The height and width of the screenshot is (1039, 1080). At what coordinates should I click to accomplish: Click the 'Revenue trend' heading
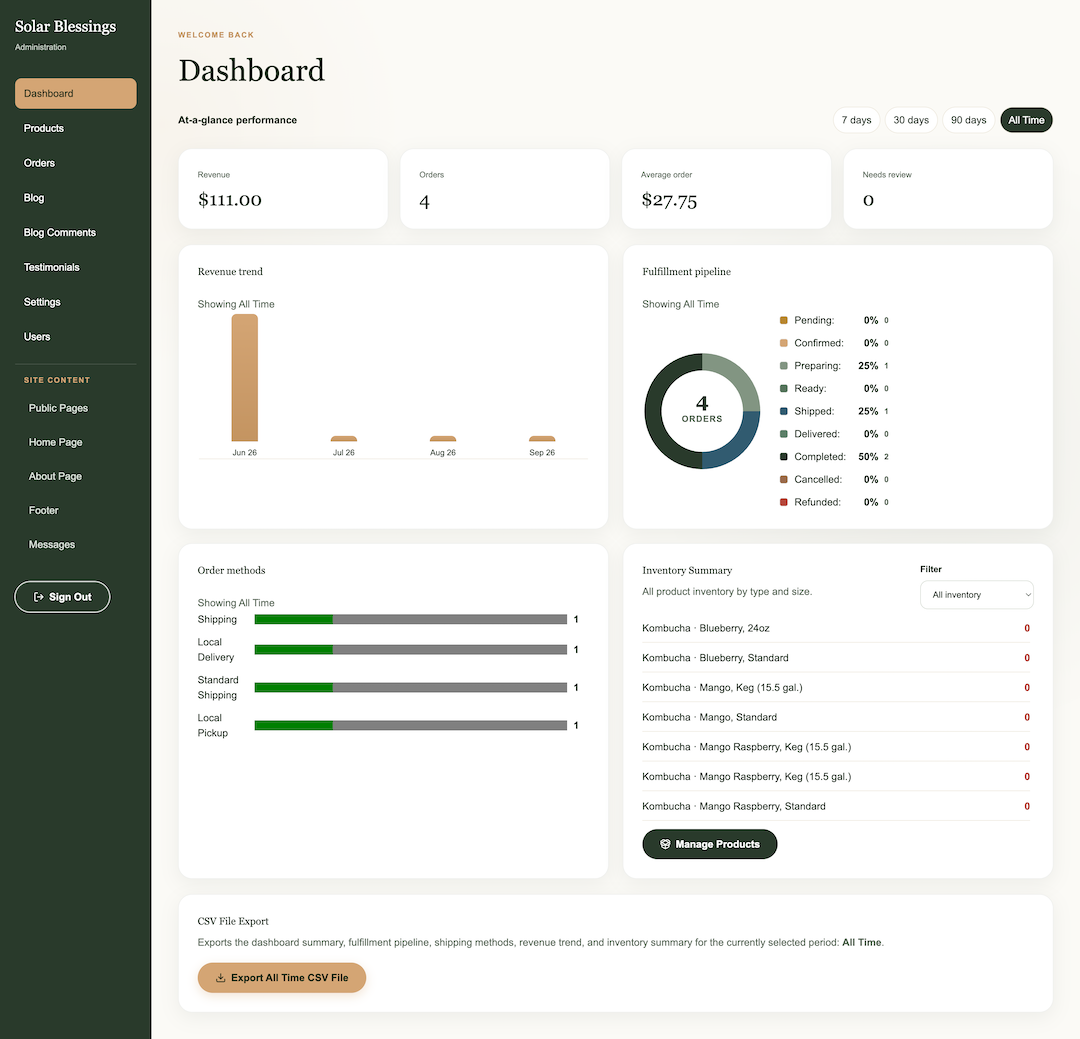coord(230,271)
